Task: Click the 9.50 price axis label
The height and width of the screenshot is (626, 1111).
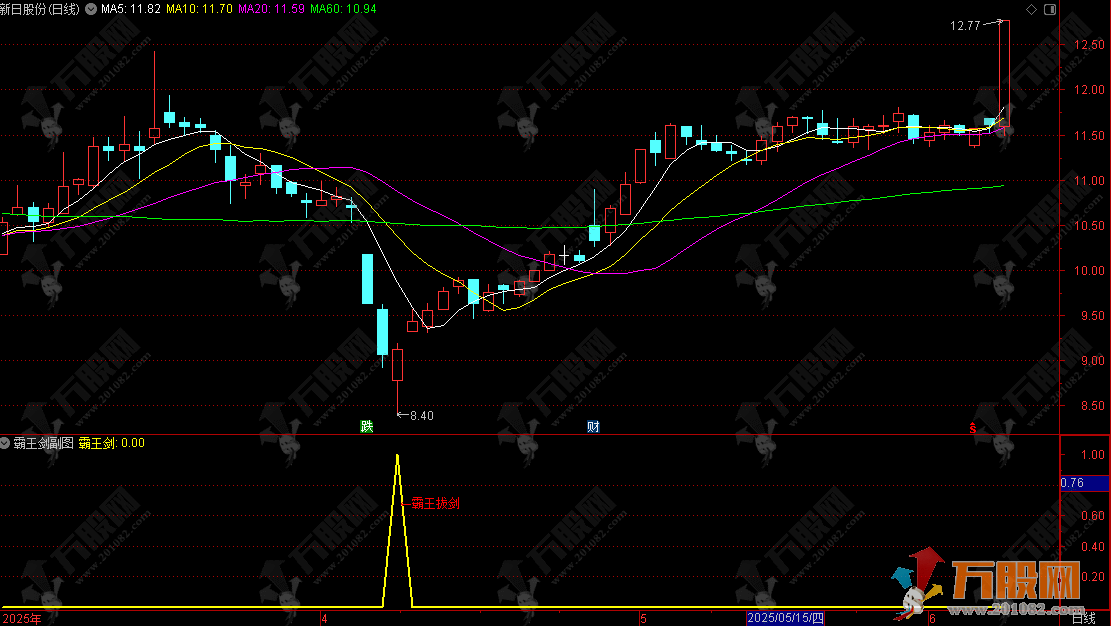Action: click(1092, 315)
